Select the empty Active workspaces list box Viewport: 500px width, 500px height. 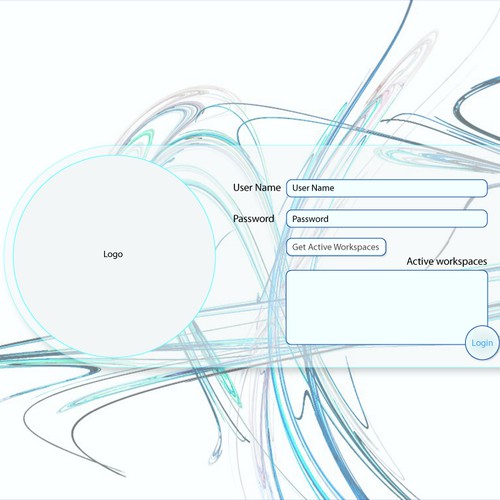pyautogui.click(x=387, y=307)
